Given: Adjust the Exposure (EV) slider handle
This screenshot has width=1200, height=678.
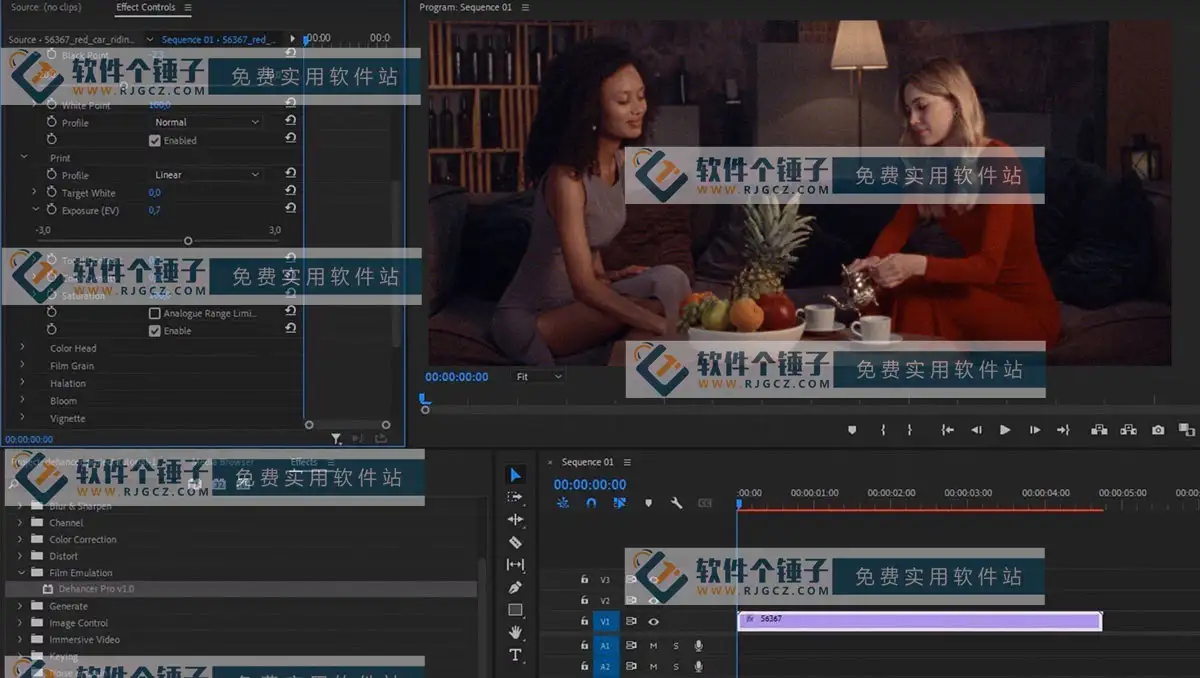Looking at the screenshot, I should pyautogui.click(x=188, y=241).
